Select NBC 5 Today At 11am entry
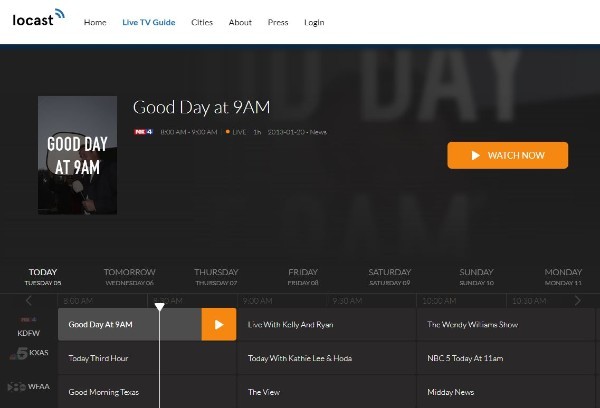 coord(505,358)
